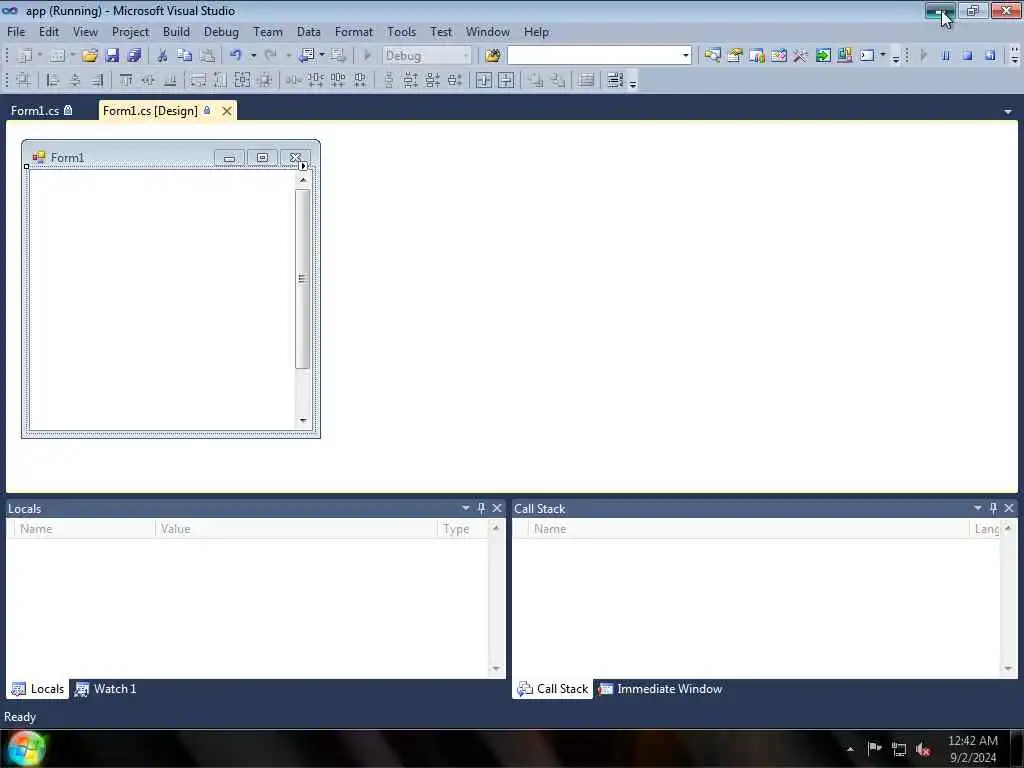Click the Find text input field
Viewport: 1024px width, 768px height.
point(594,56)
